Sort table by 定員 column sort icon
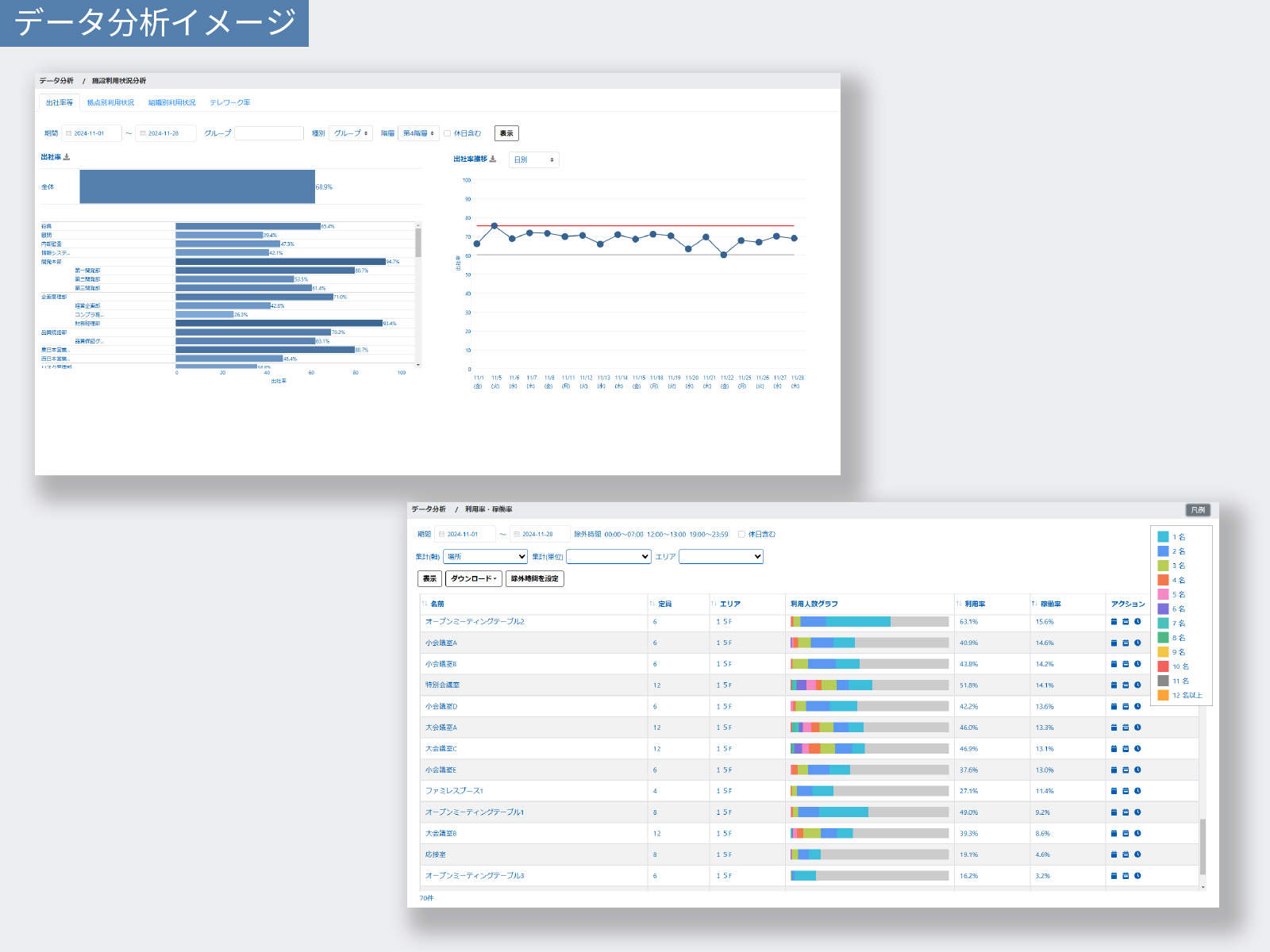Viewport: 1270px width, 952px height. [652, 604]
